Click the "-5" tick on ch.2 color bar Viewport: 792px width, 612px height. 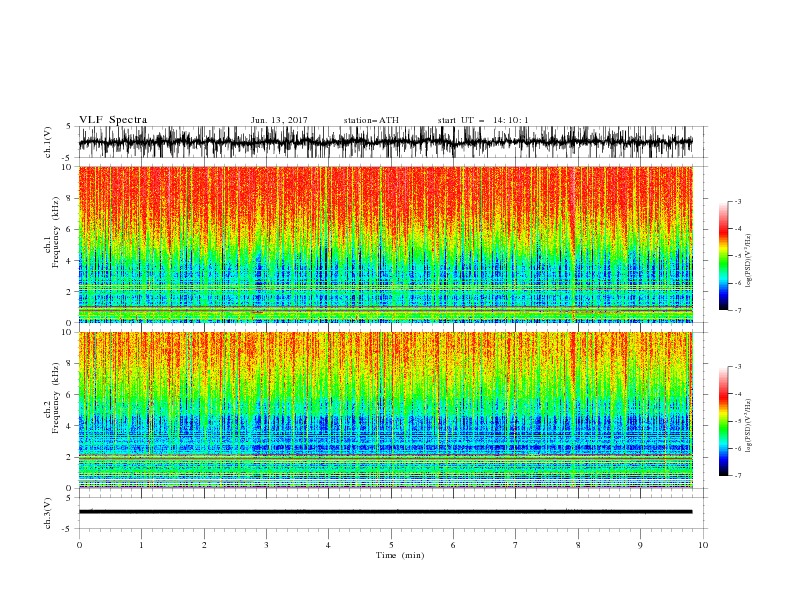[x=738, y=421]
